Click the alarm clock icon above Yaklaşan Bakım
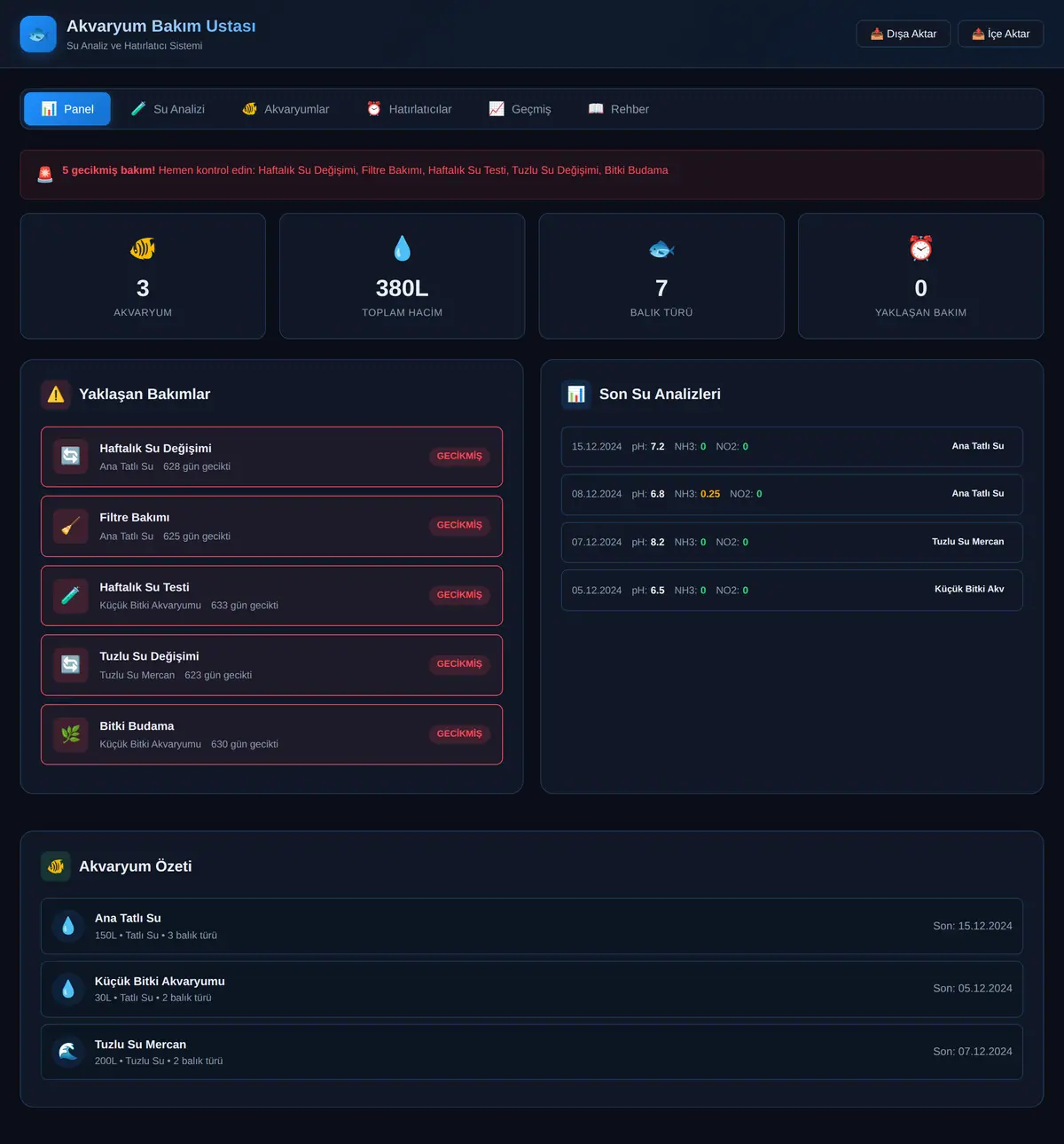The width and height of the screenshot is (1064, 1144). [920, 248]
